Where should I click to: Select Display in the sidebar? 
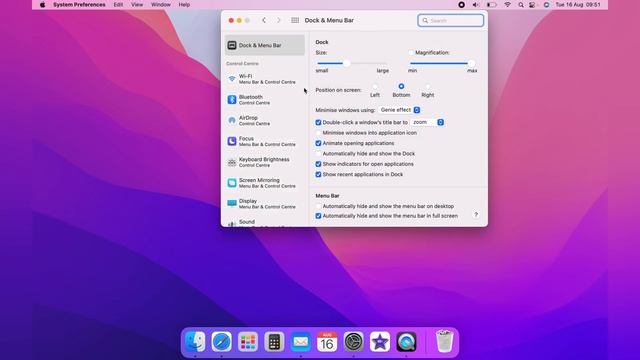click(264, 204)
